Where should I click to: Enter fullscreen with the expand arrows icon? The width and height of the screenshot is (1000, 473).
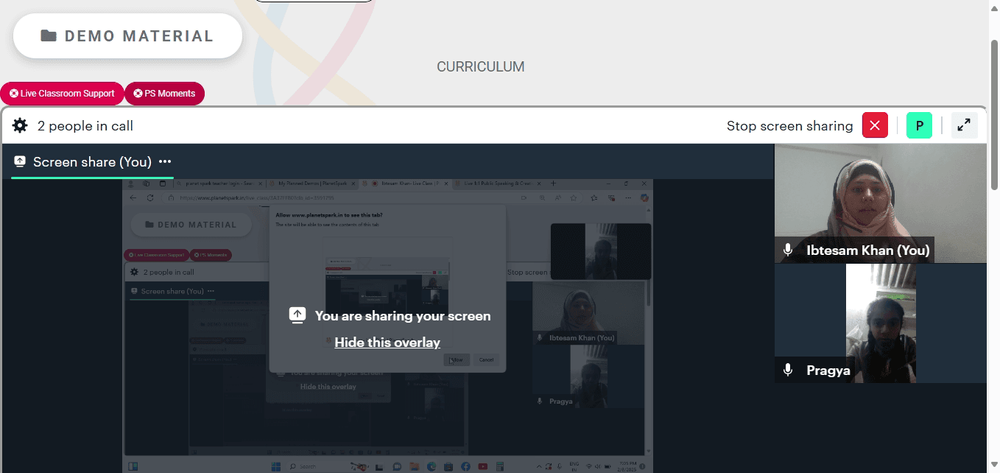pyautogui.click(x=964, y=126)
